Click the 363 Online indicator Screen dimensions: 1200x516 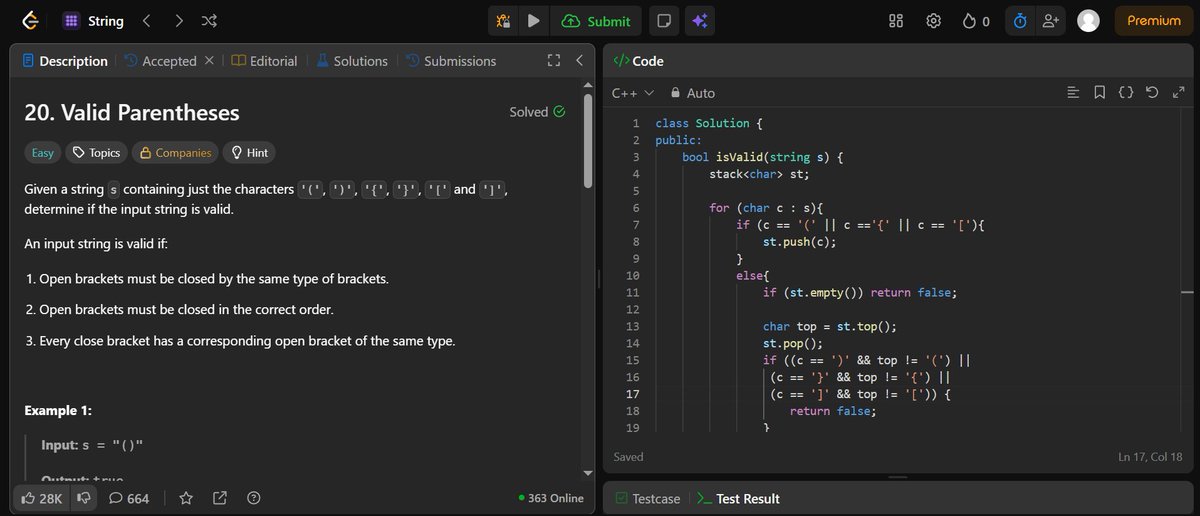pos(551,498)
